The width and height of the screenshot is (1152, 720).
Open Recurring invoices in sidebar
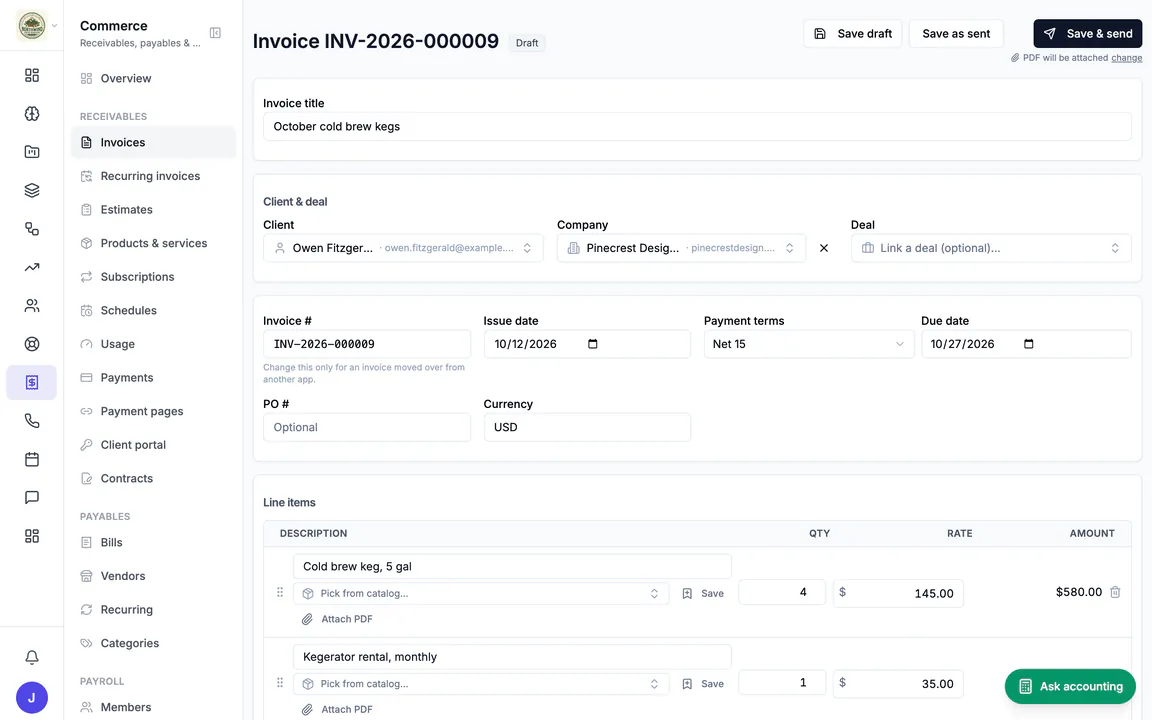coord(153,176)
